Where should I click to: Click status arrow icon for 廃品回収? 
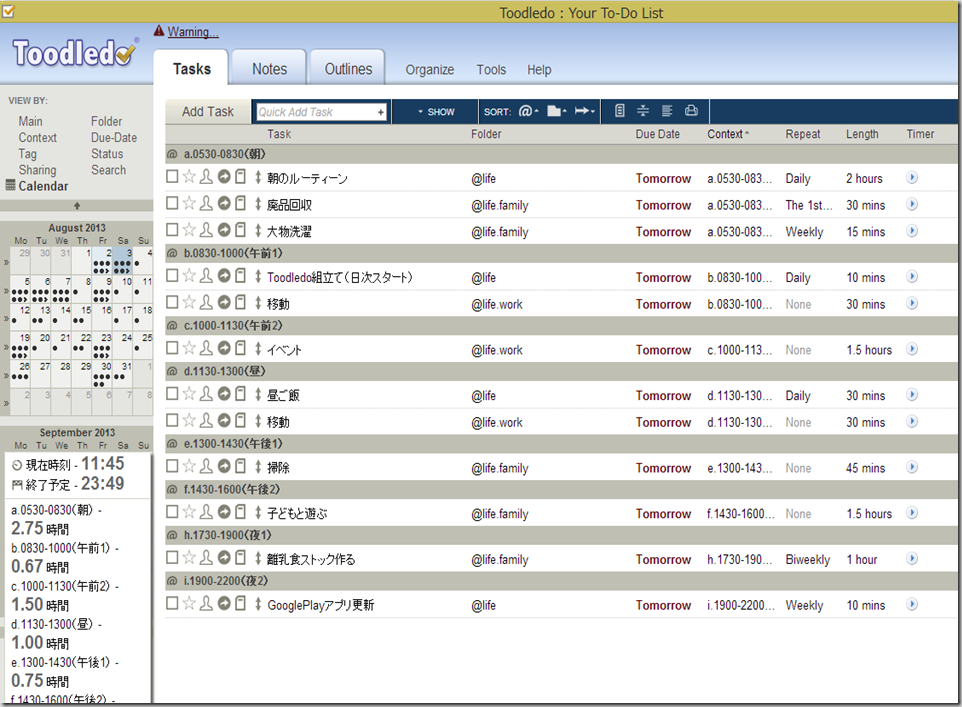point(224,204)
